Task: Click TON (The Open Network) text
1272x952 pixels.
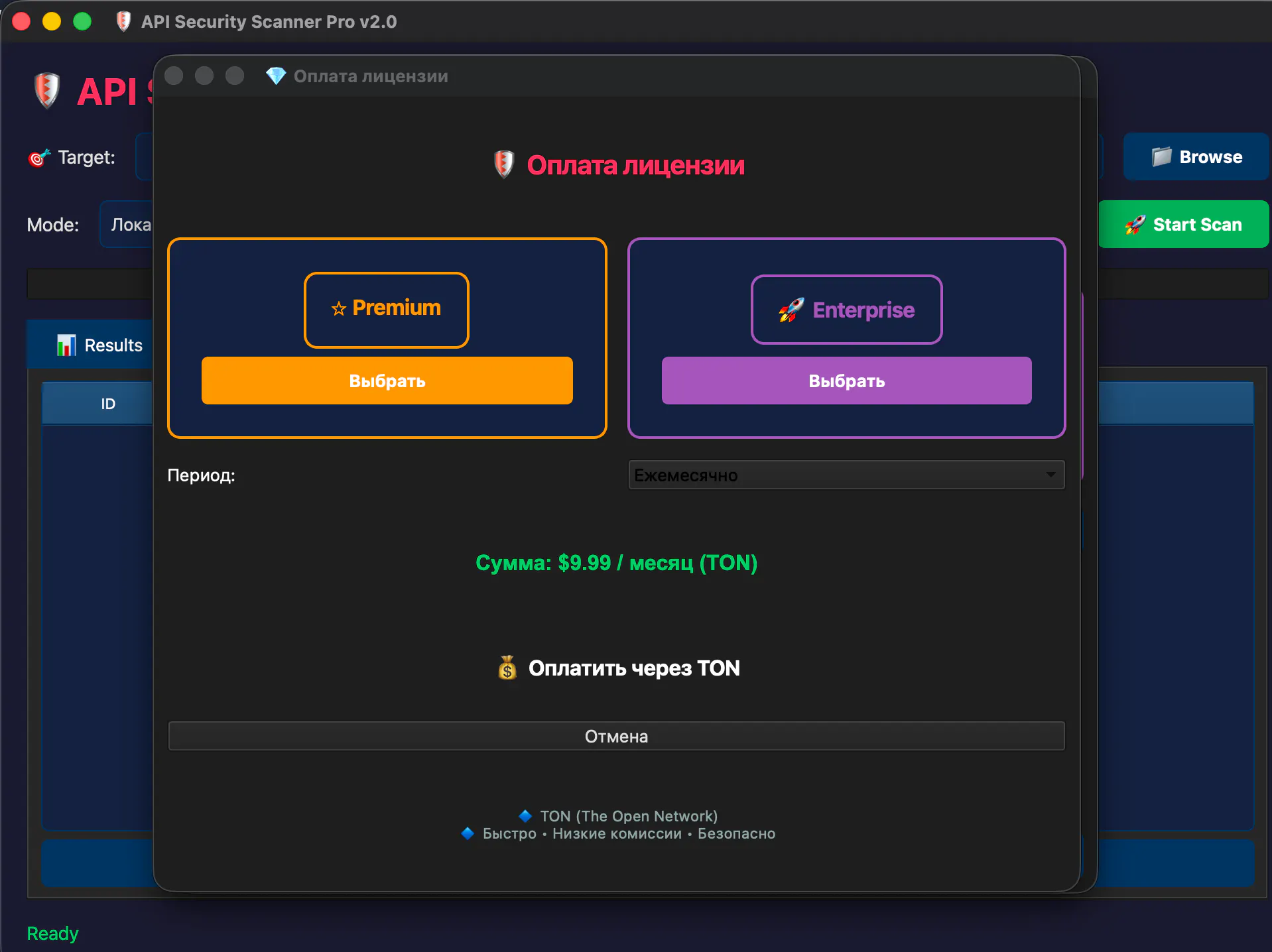Action: pos(629,816)
